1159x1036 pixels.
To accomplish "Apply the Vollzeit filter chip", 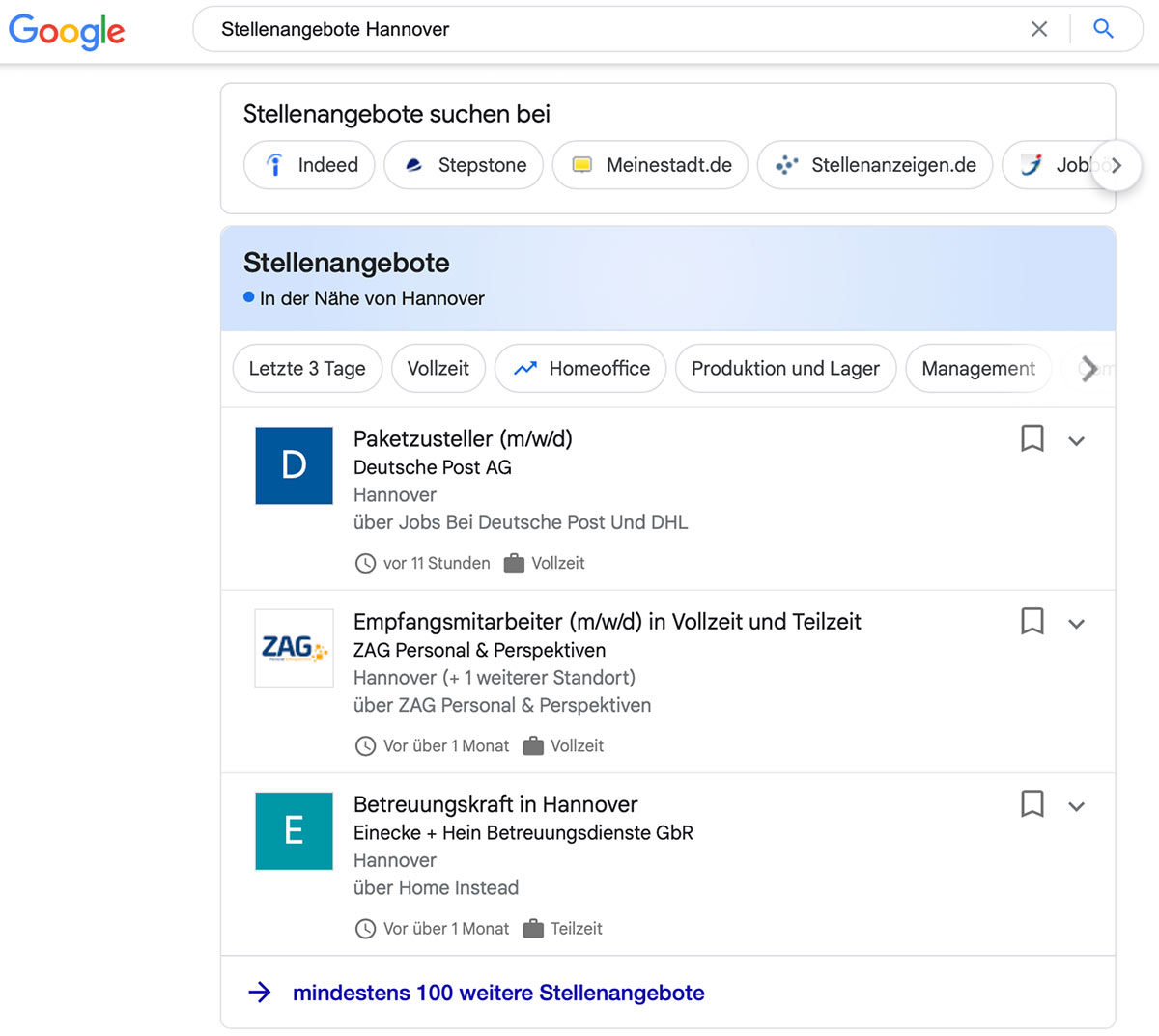I will click(x=438, y=369).
